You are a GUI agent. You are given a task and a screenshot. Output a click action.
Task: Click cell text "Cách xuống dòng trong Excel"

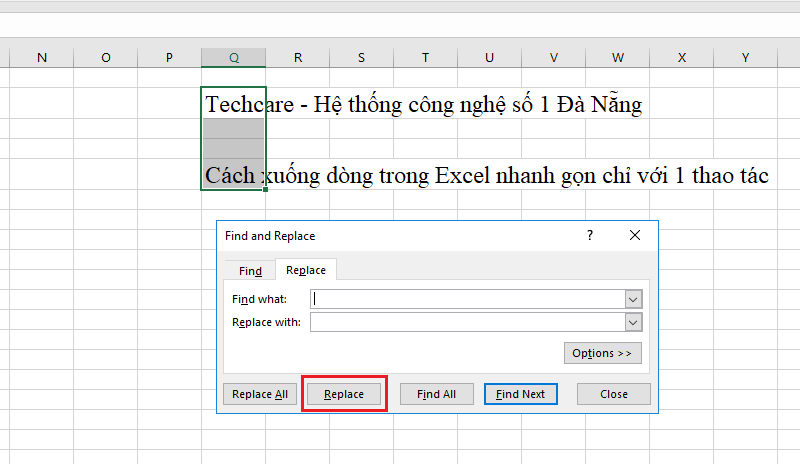(x=346, y=176)
